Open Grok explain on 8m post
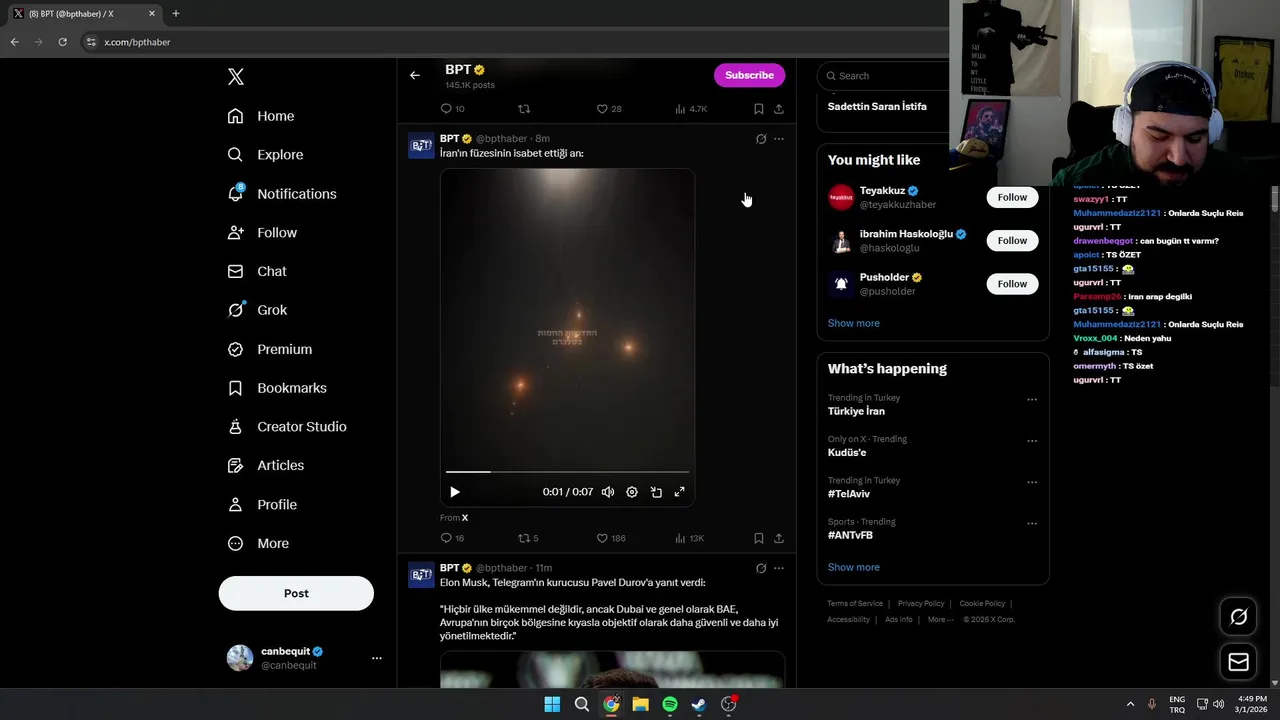Screen dimensions: 1280x720 tap(761, 139)
